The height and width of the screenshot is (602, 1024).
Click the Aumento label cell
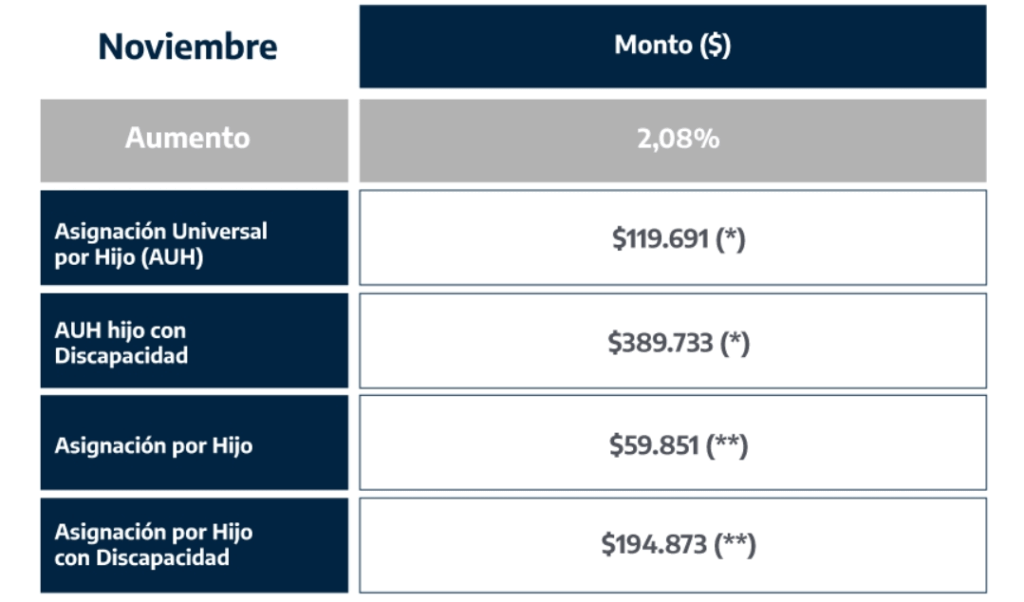194,140
